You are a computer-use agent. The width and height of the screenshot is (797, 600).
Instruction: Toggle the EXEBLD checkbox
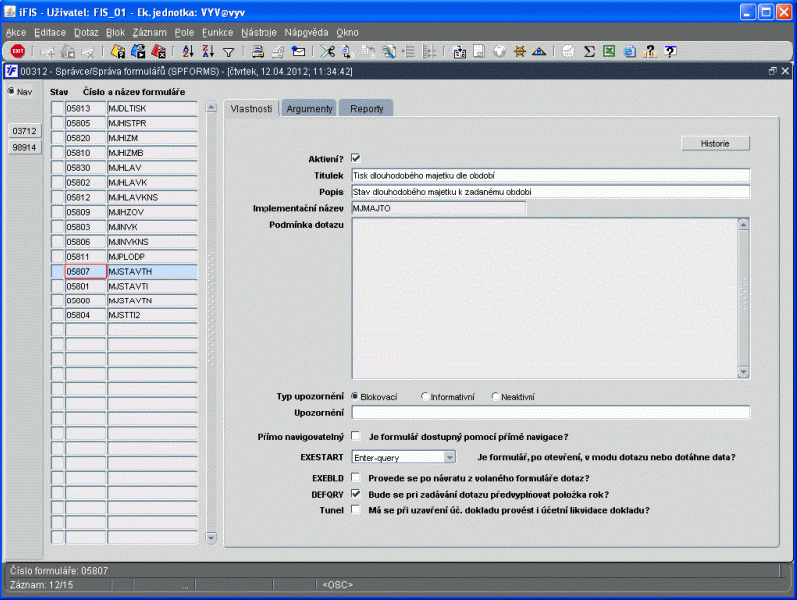click(356, 477)
